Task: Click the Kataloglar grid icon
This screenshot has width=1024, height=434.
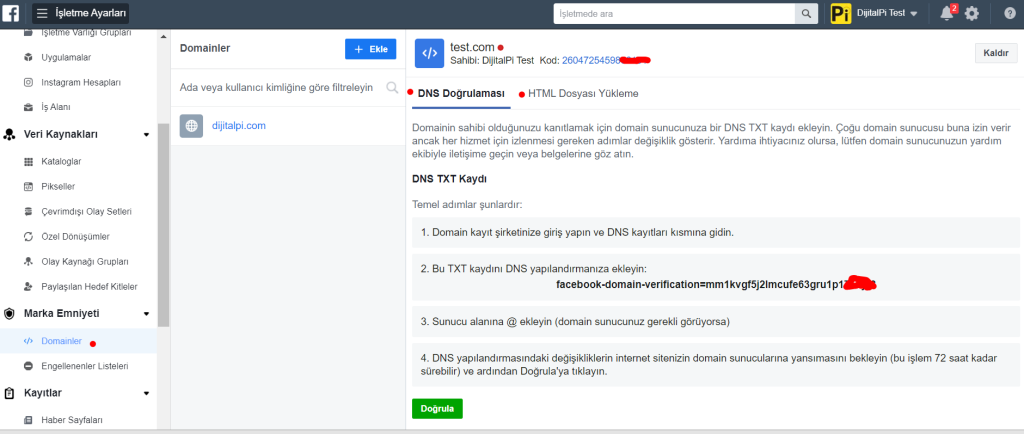Action: point(28,161)
